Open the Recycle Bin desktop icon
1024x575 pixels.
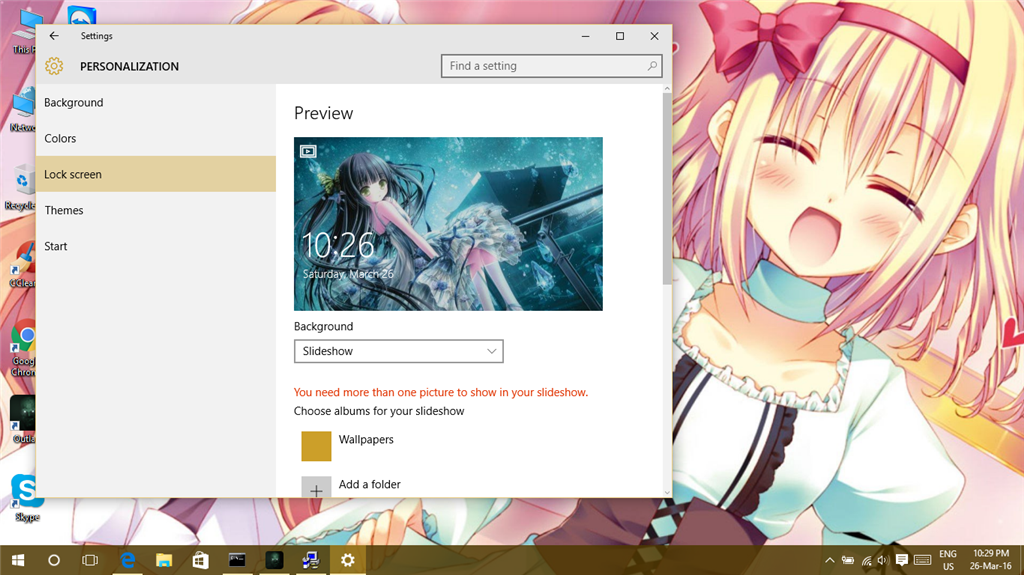point(22,188)
